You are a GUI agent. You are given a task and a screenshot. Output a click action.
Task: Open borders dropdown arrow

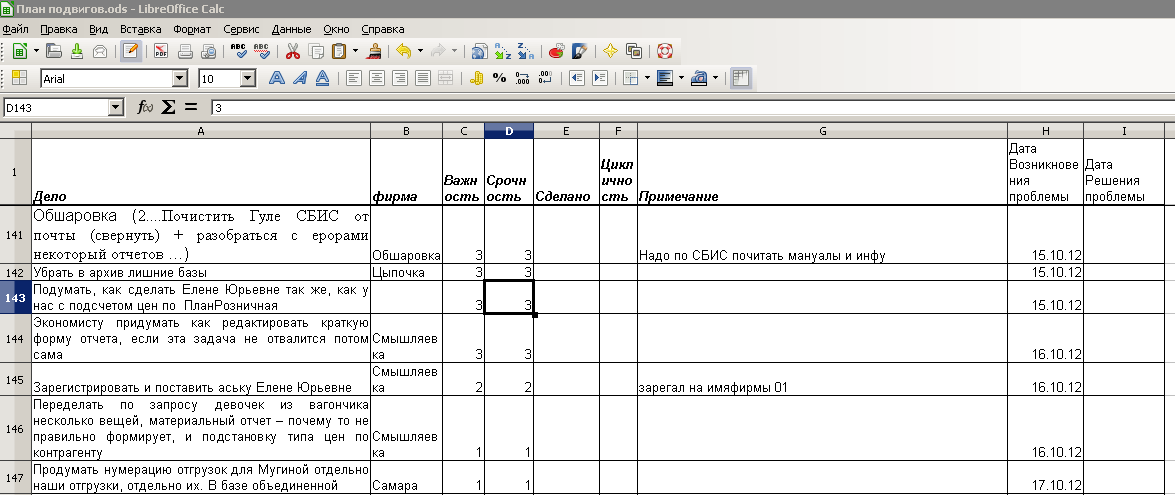pos(647,78)
